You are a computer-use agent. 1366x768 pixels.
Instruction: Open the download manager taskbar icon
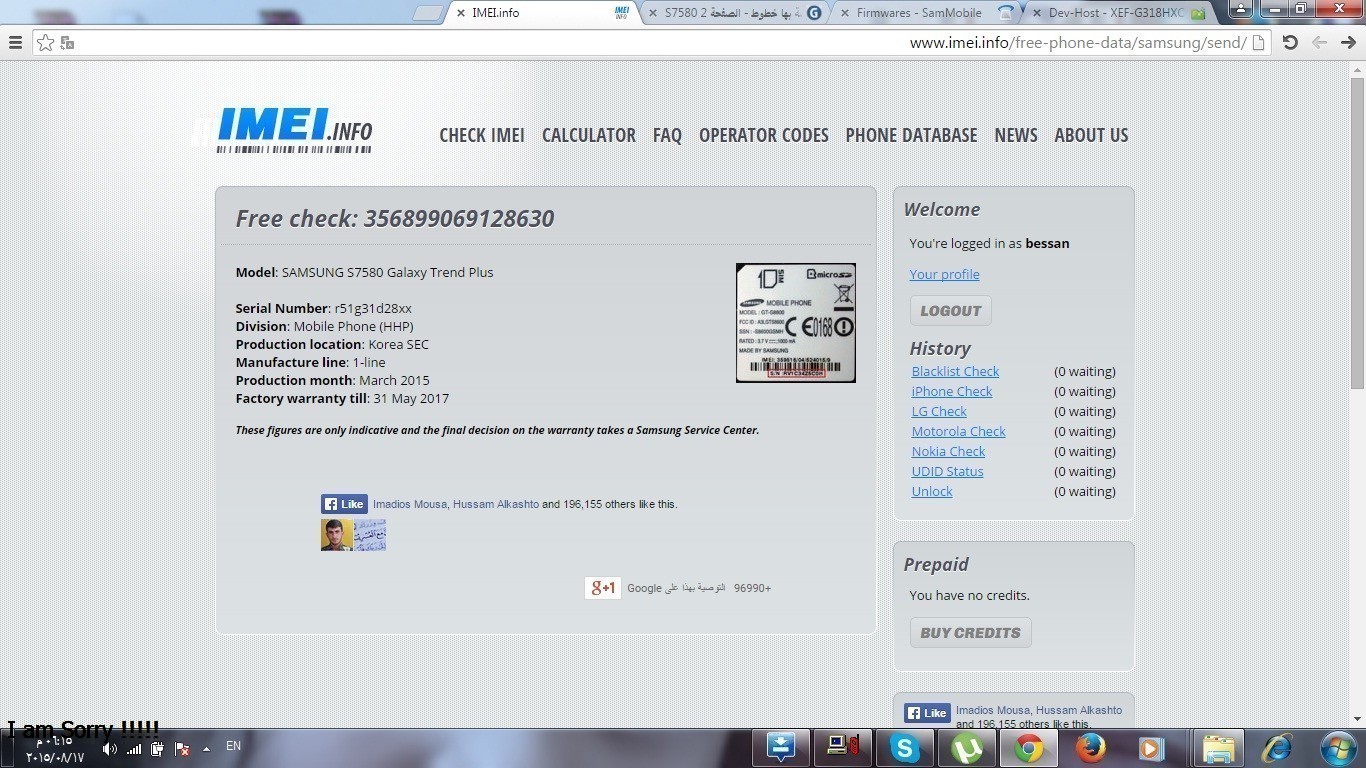coord(781,747)
